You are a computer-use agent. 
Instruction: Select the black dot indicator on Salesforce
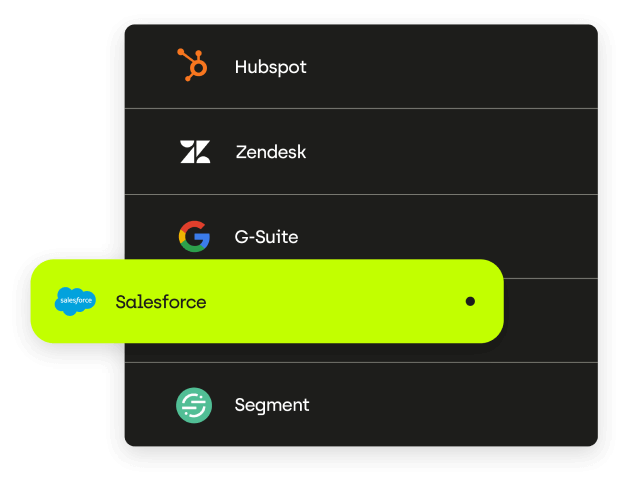click(x=470, y=301)
